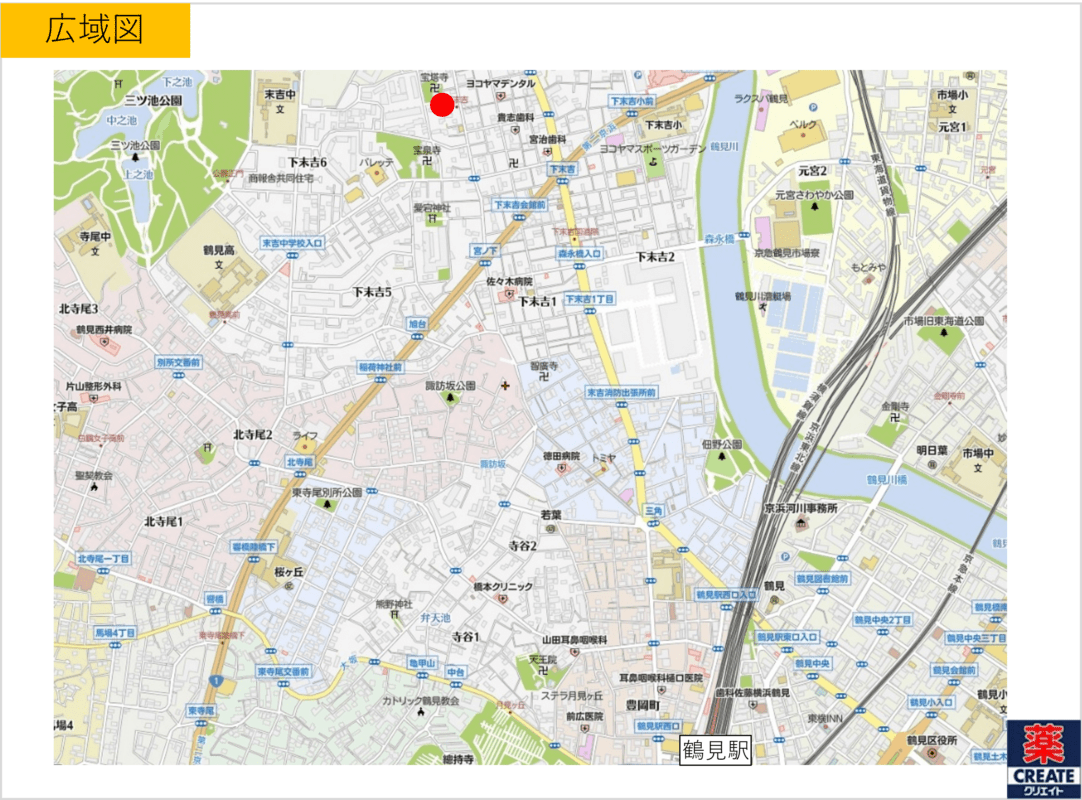The height and width of the screenshot is (800, 1082).
Task: Select the 京浜河川事務所 label
Action: click(x=800, y=509)
